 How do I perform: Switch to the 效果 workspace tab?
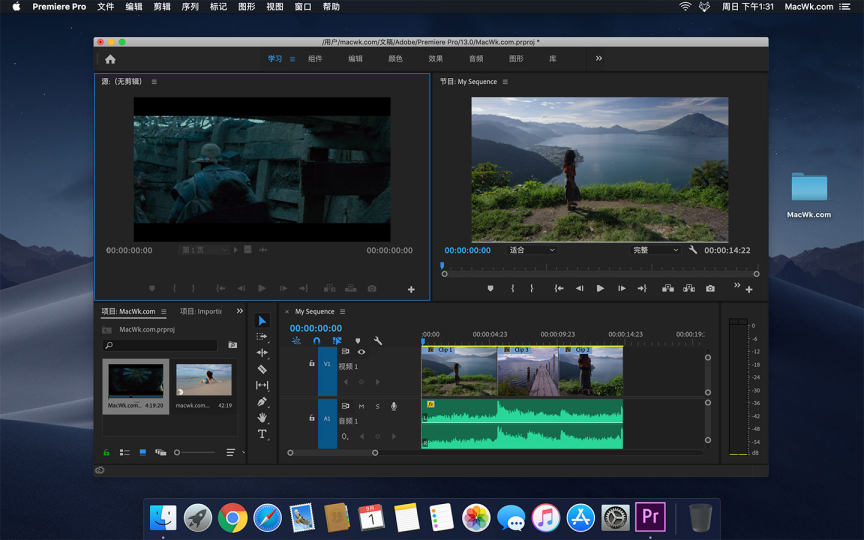436,59
